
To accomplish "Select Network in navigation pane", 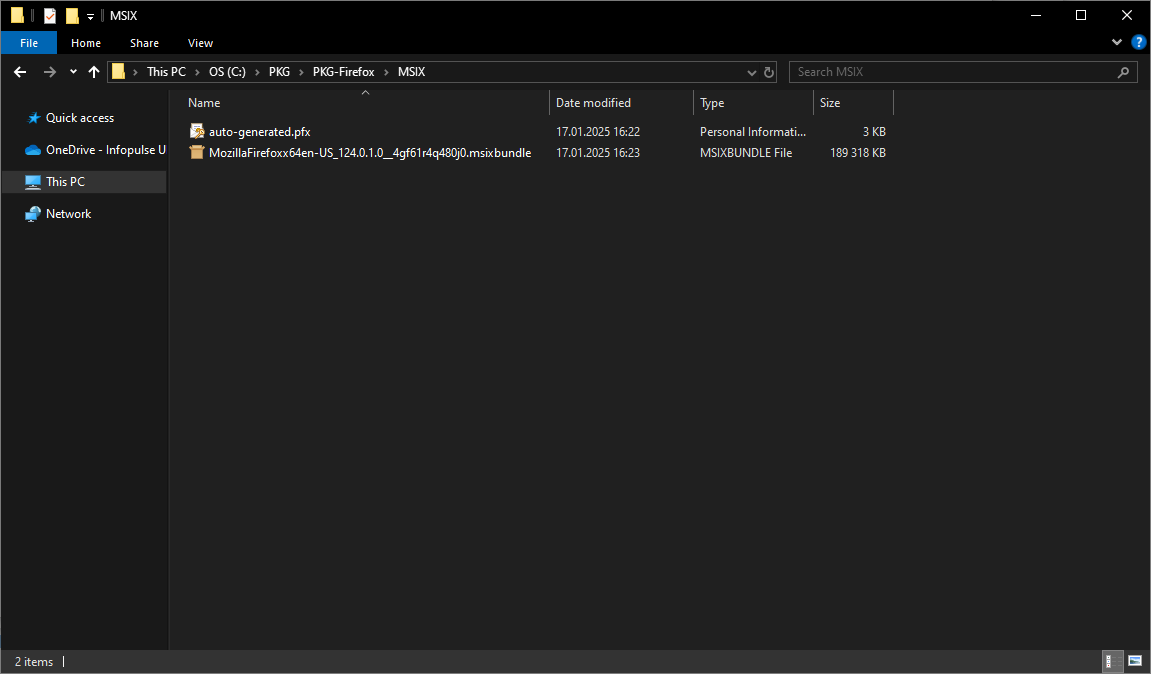I will pos(68,214).
